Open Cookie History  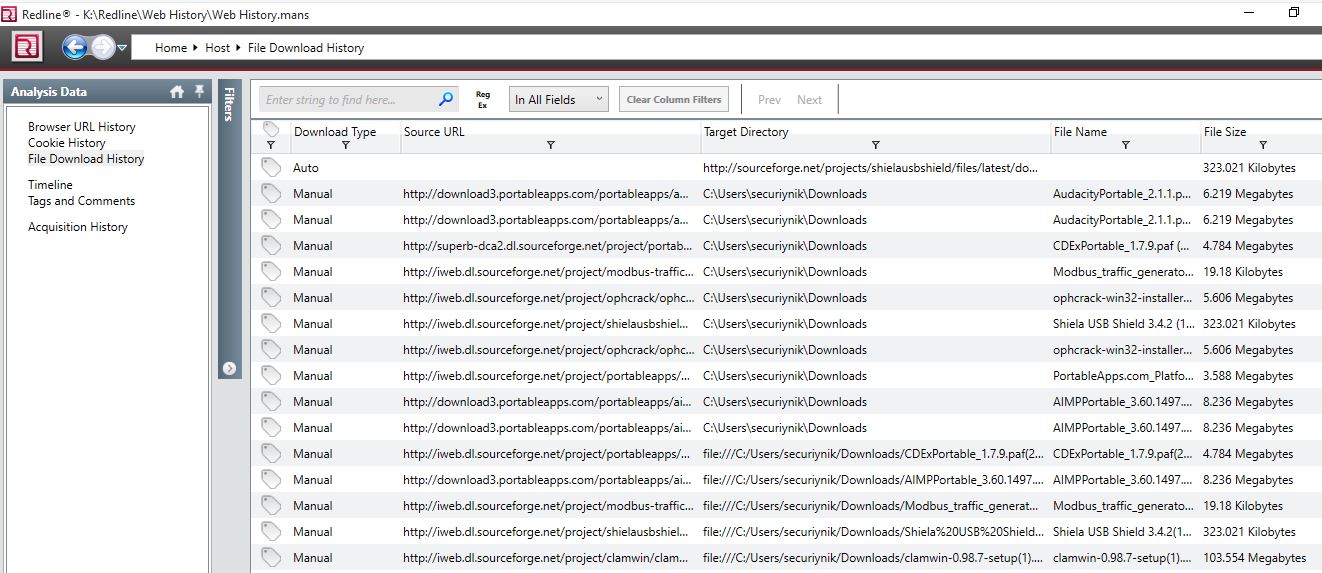[66, 143]
